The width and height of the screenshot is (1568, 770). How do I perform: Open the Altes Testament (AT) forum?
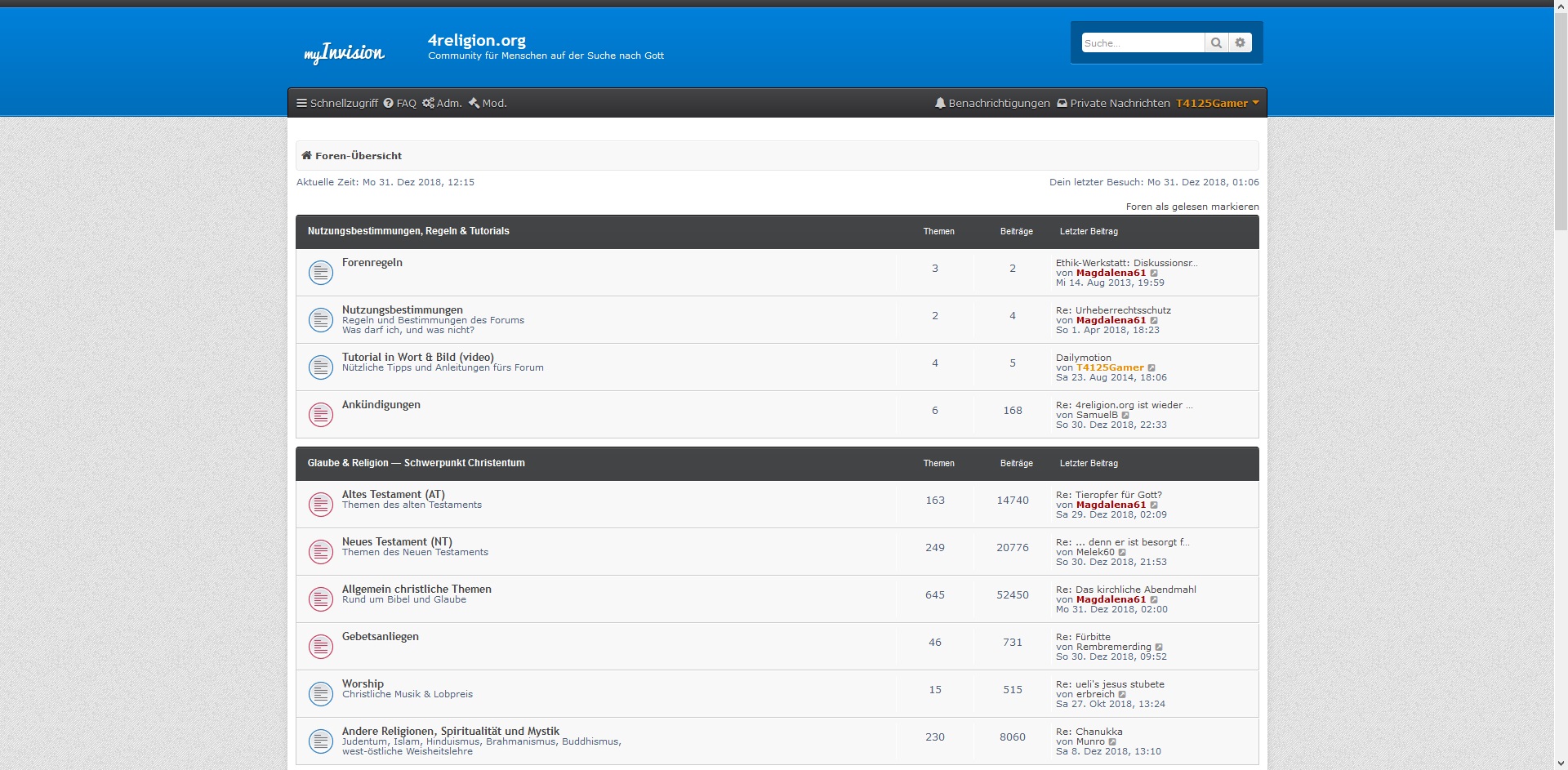[393, 494]
